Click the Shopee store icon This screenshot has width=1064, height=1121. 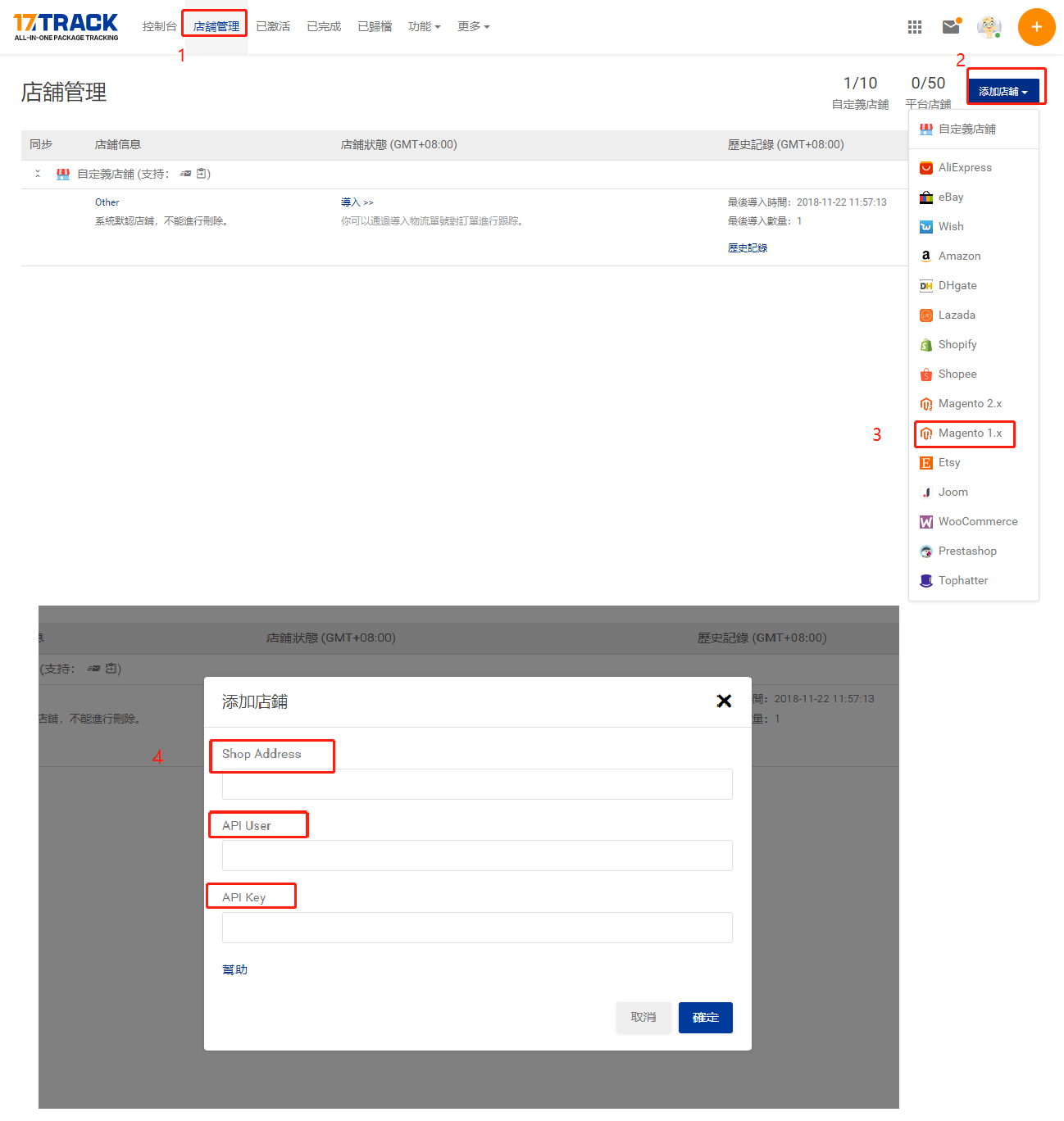coord(926,374)
